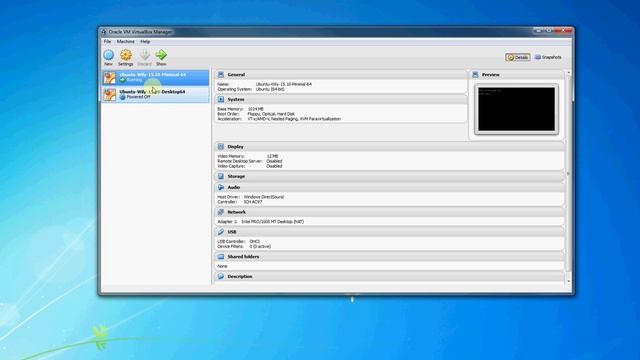This screenshot has width=640, height=360.
Task: Click the Storage section disk icon
Action: pyautogui.click(x=221, y=176)
